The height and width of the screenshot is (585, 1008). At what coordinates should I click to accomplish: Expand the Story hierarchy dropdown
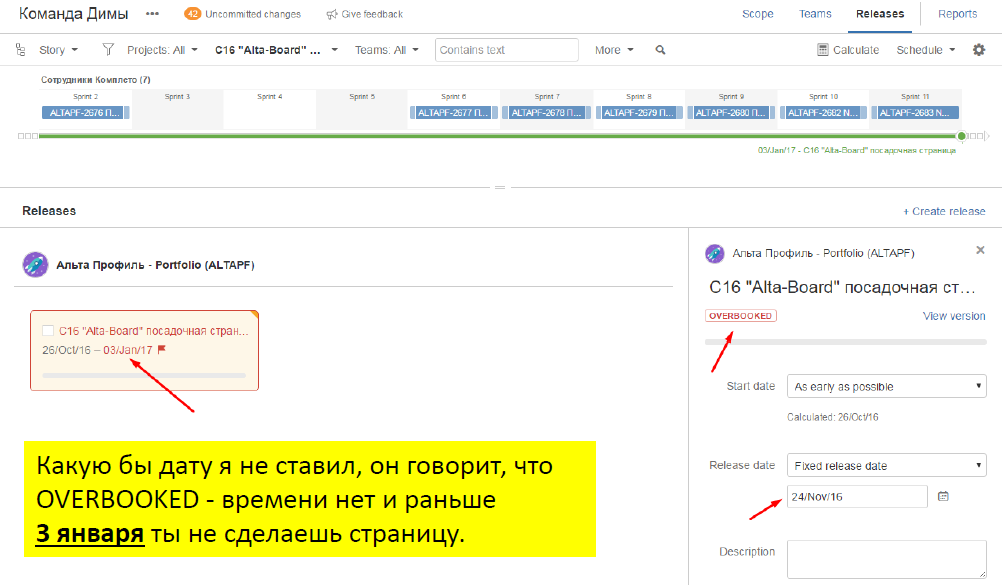(x=58, y=50)
